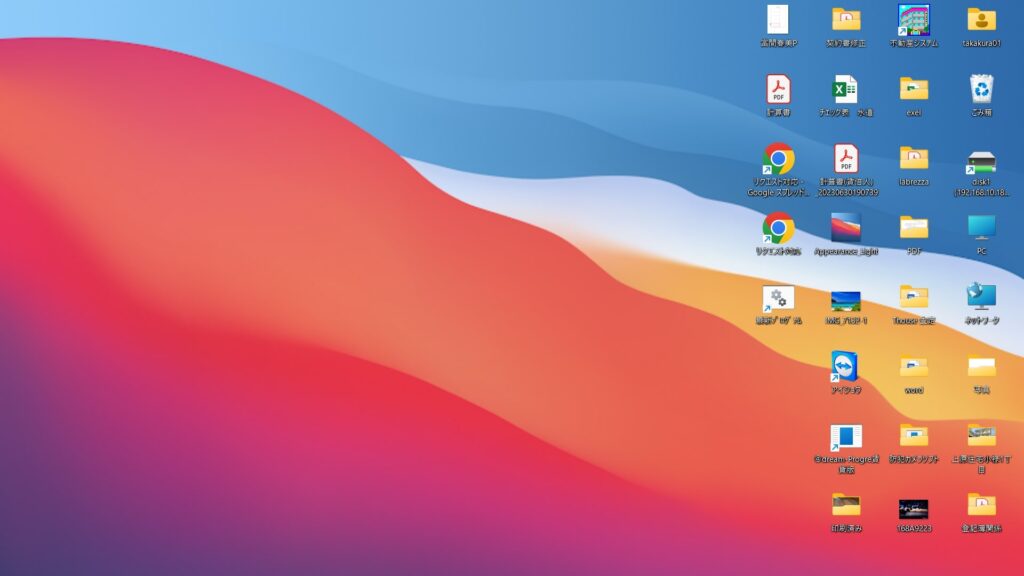Click the ネットワーク network icon
Image resolution: width=1024 pixels, height=576 pixels.
pos(981,297)
